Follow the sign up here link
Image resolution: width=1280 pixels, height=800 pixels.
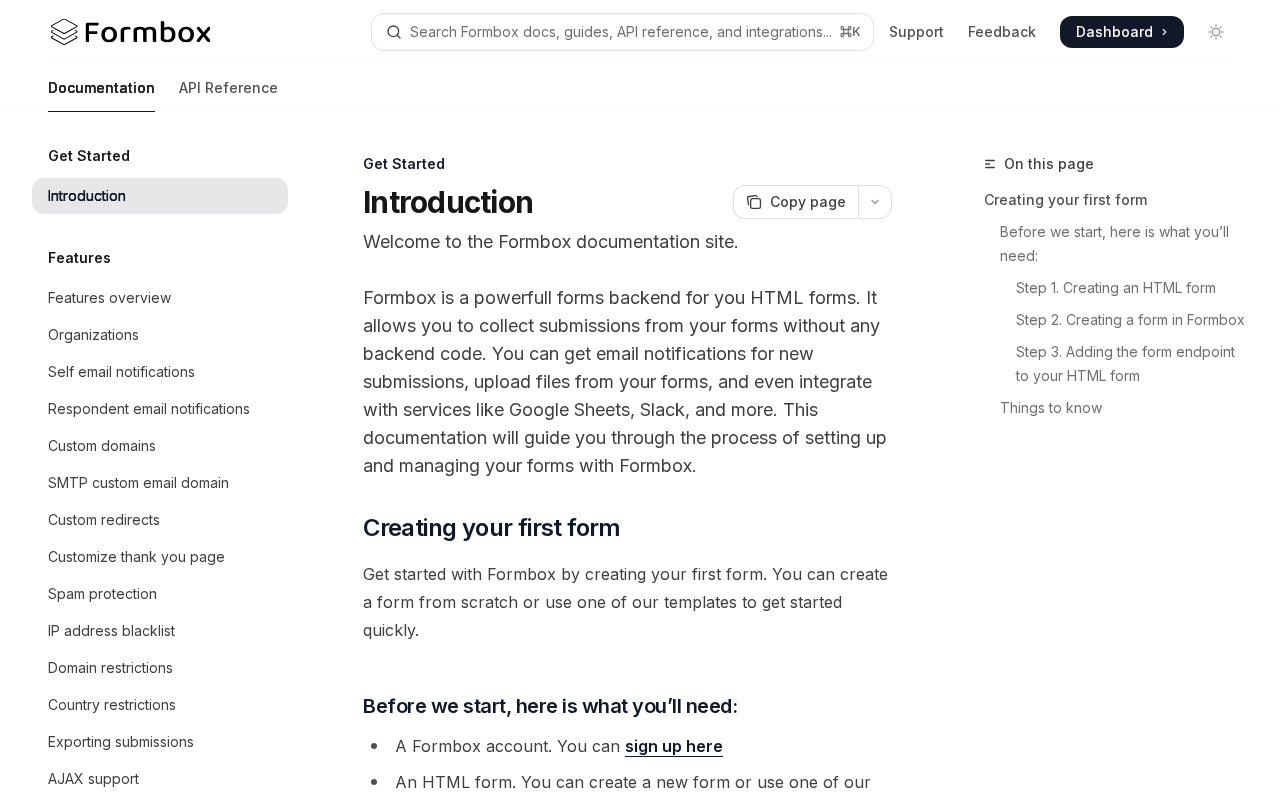point(674,746)
